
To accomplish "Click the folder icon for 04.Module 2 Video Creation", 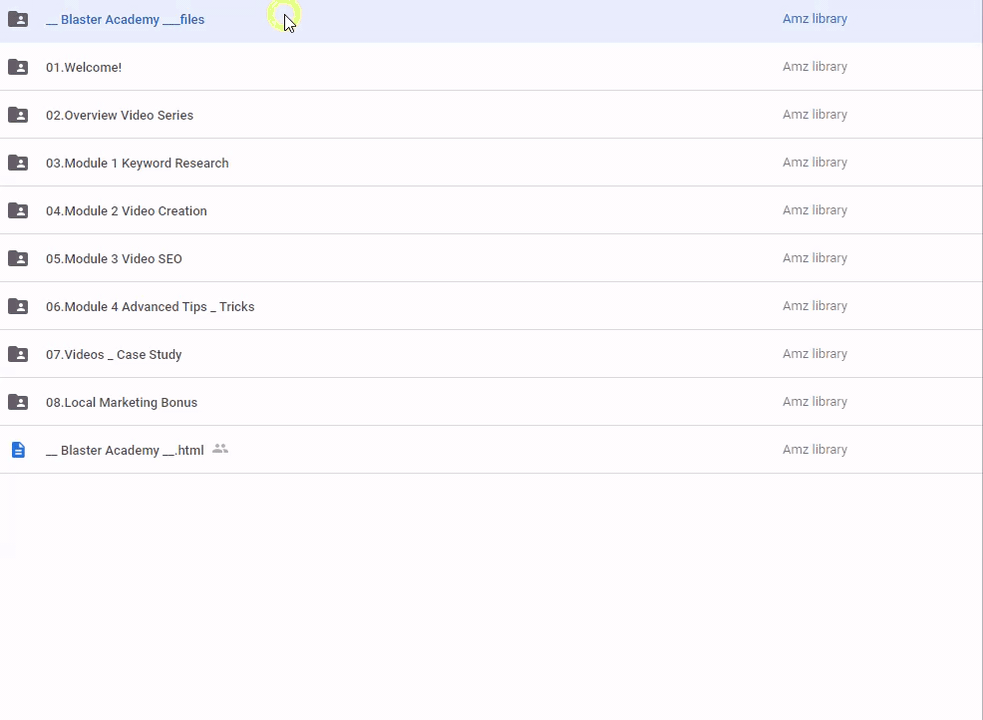I will pos(18,211).
